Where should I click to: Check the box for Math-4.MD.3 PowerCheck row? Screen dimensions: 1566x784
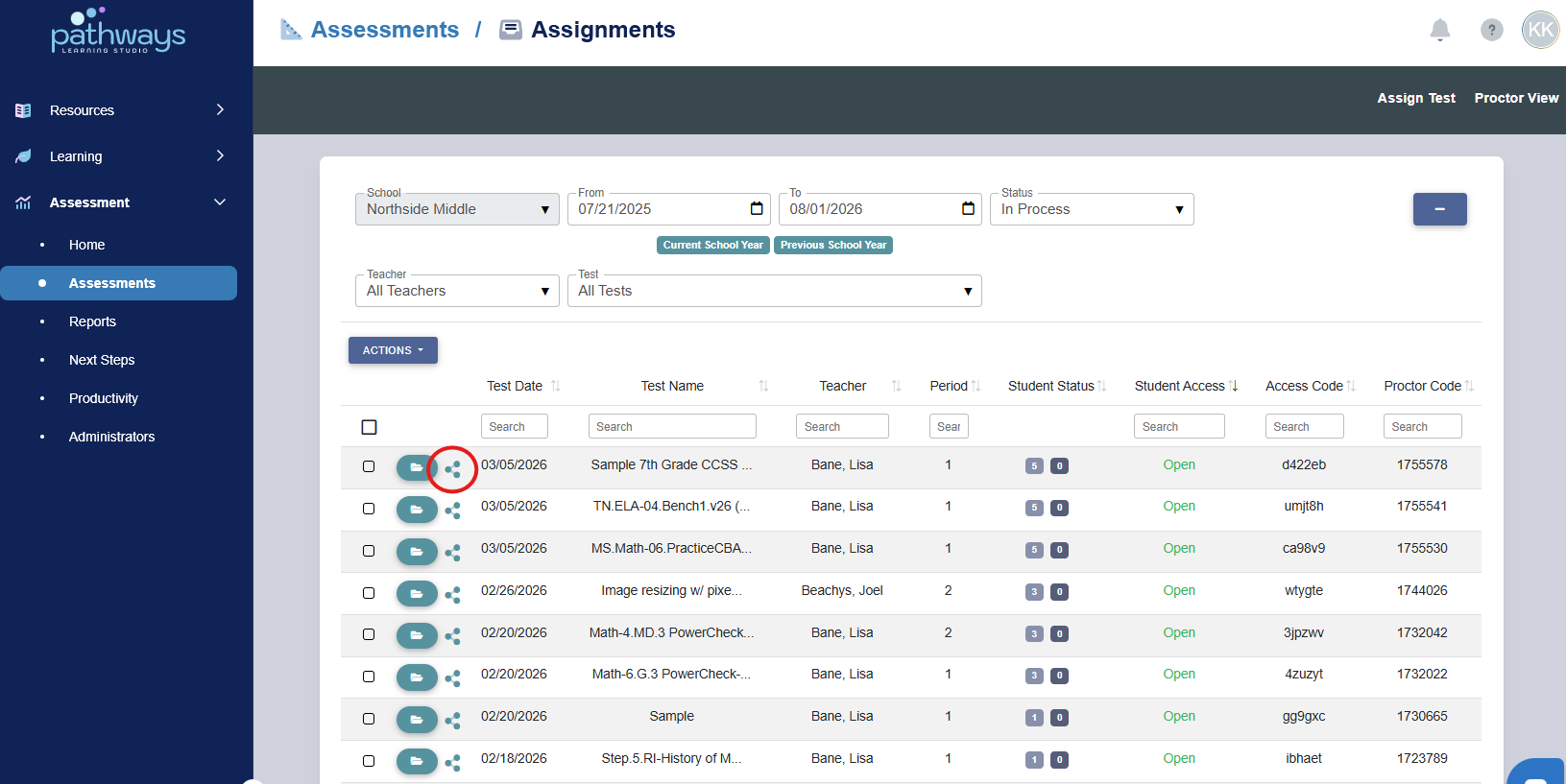369,634
